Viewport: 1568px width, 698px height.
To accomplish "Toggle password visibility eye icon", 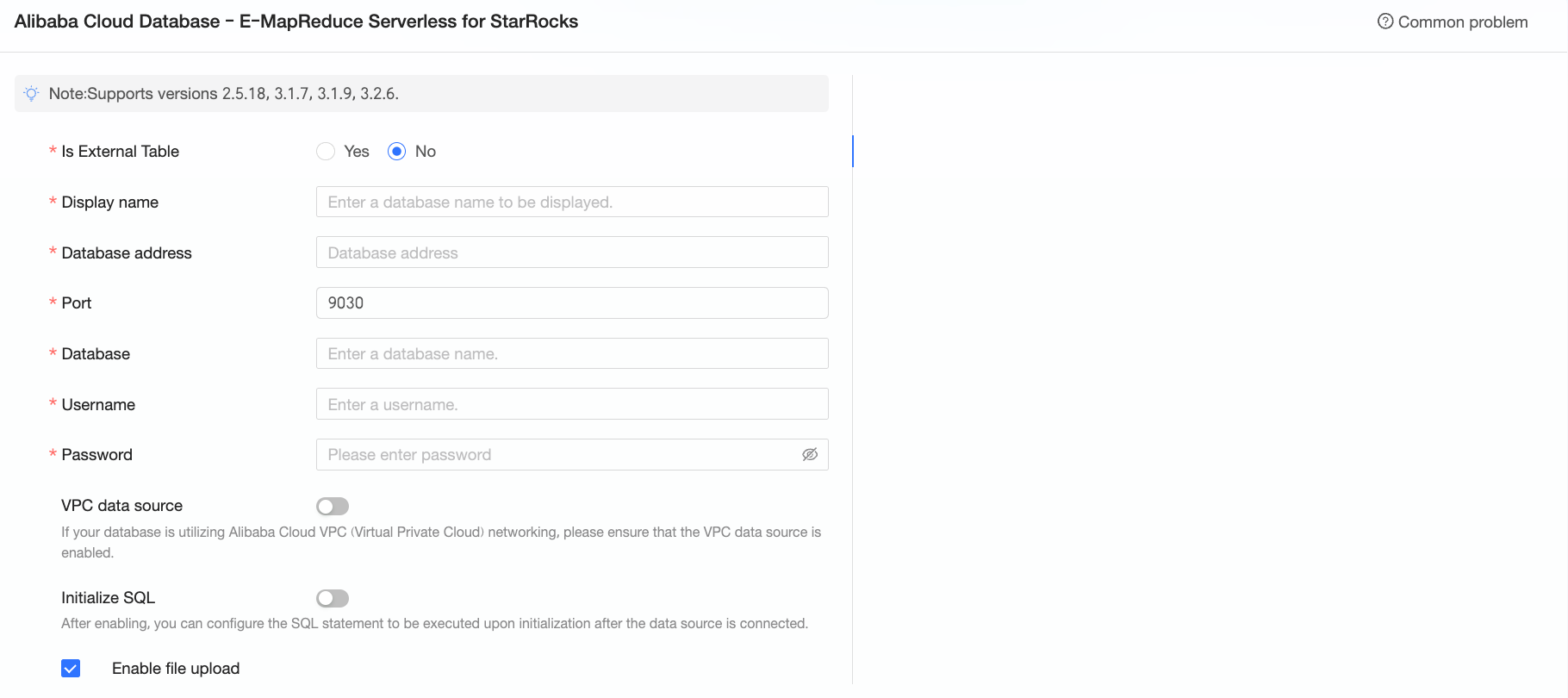I will coord(810,454).
